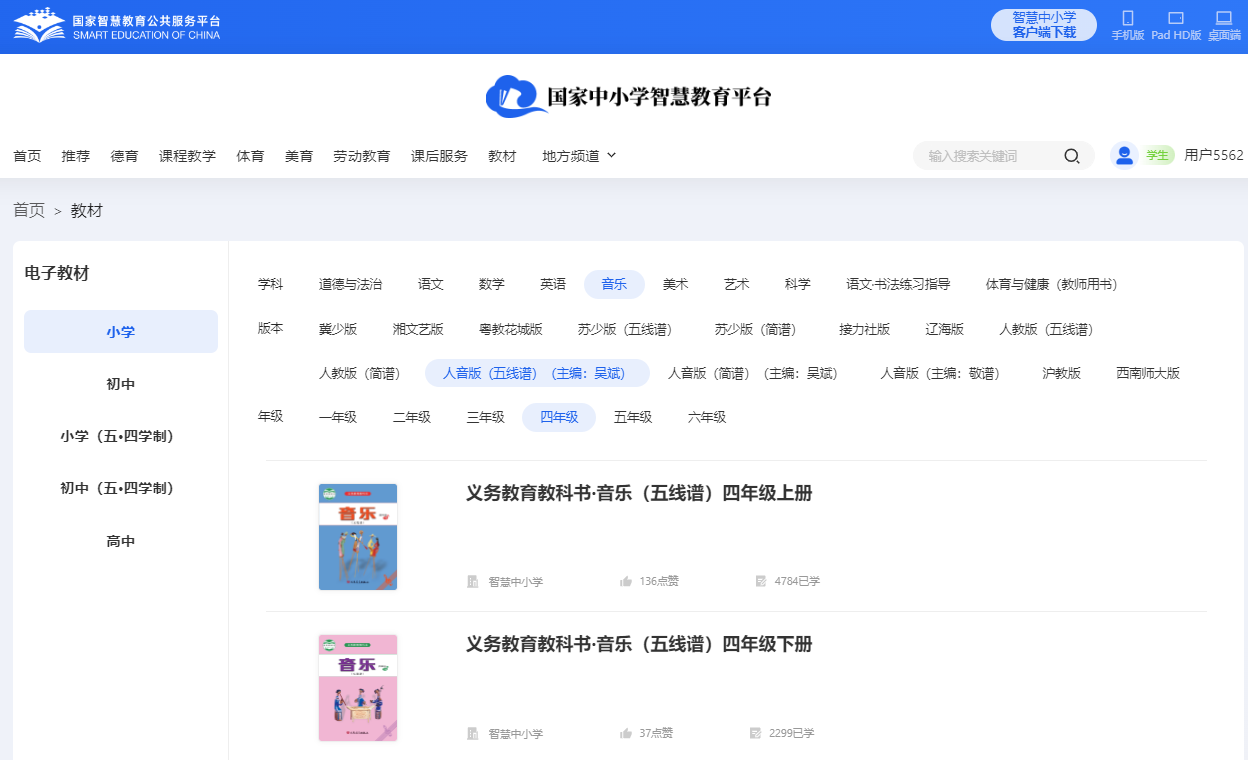This screenshot has width=1248, height=760.
Task: Click the study icon beside 4784已学
Action: pyautogui.click(x=761, y=581)
